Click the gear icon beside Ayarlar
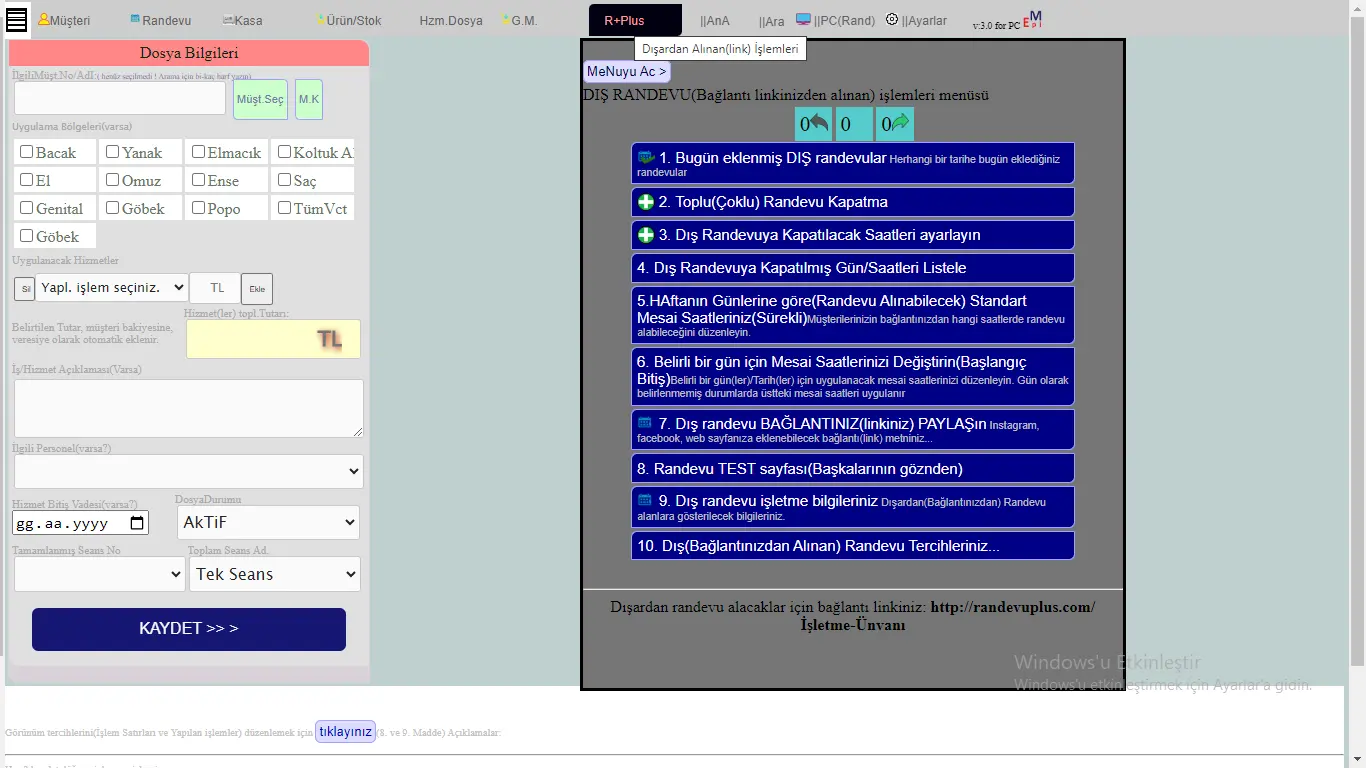The image size is (1366, 768). pos(892,19)
